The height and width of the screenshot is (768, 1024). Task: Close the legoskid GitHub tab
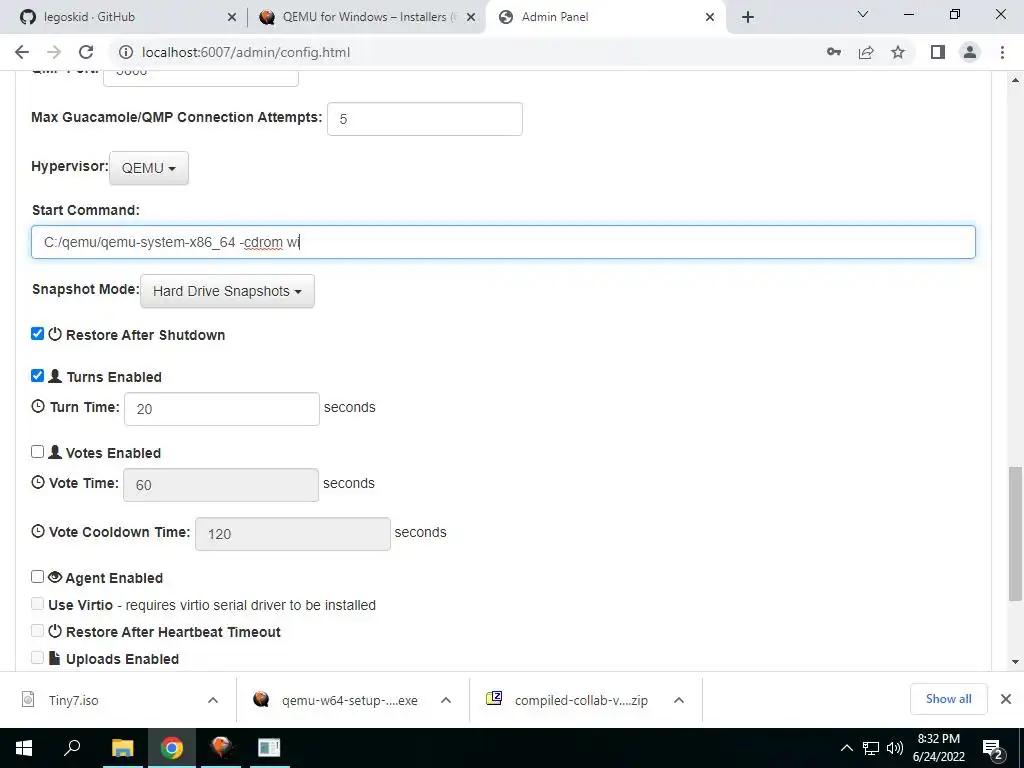(232, 17)
